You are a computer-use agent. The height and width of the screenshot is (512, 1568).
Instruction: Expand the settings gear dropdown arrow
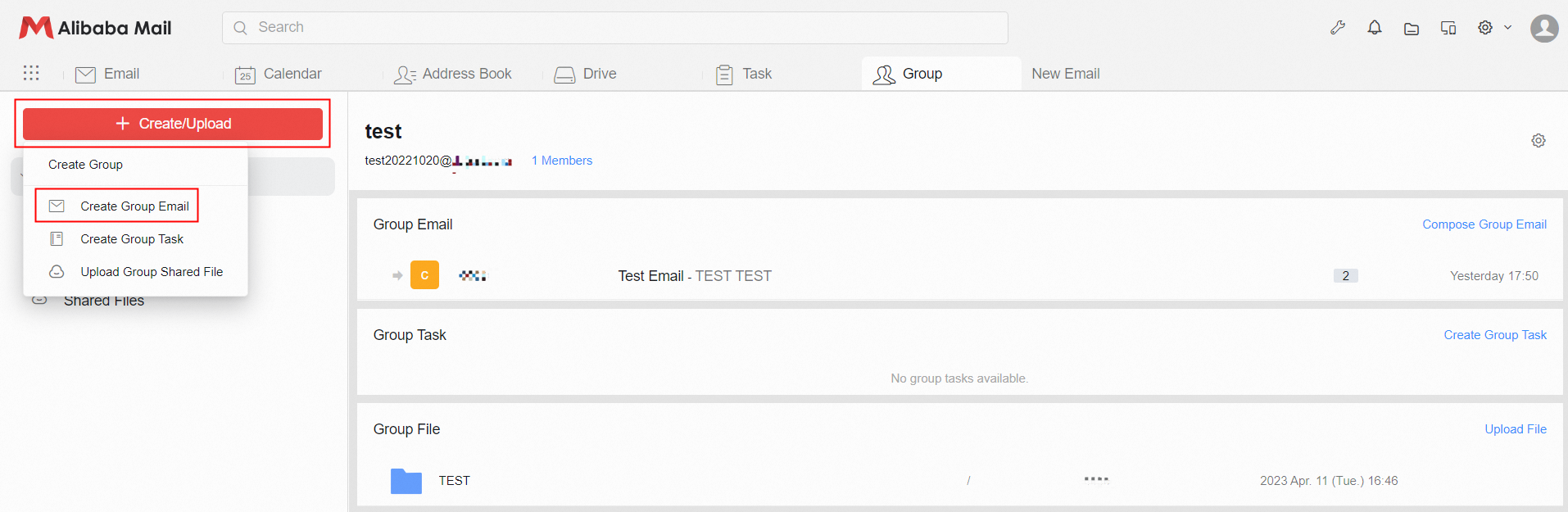click(x=1507, y=28)
